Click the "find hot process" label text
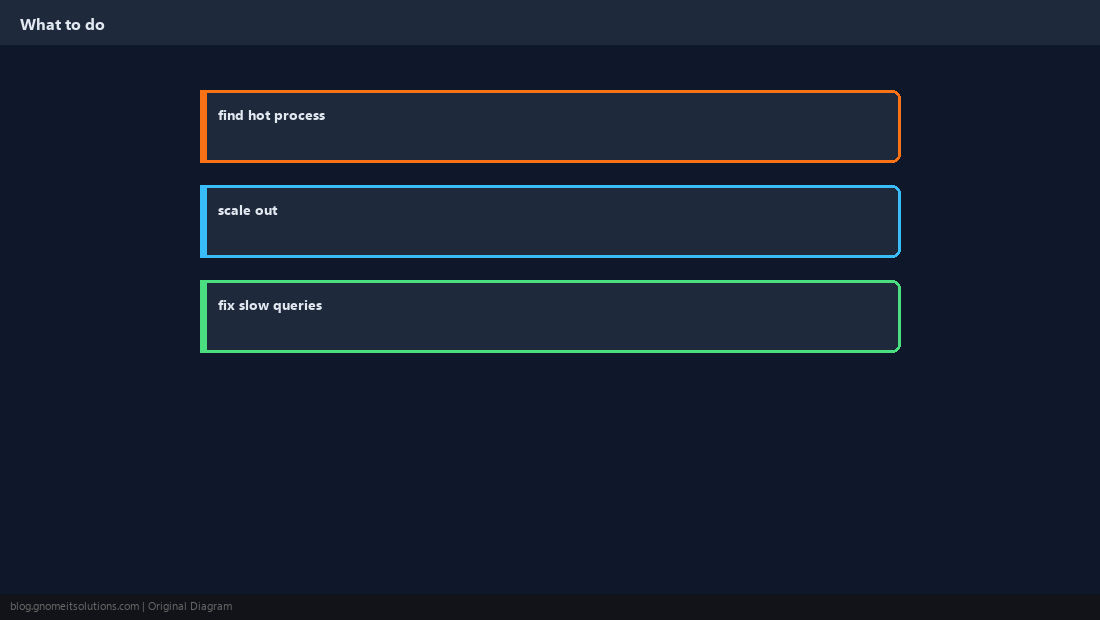1100x620 pixels. point(271,116)
